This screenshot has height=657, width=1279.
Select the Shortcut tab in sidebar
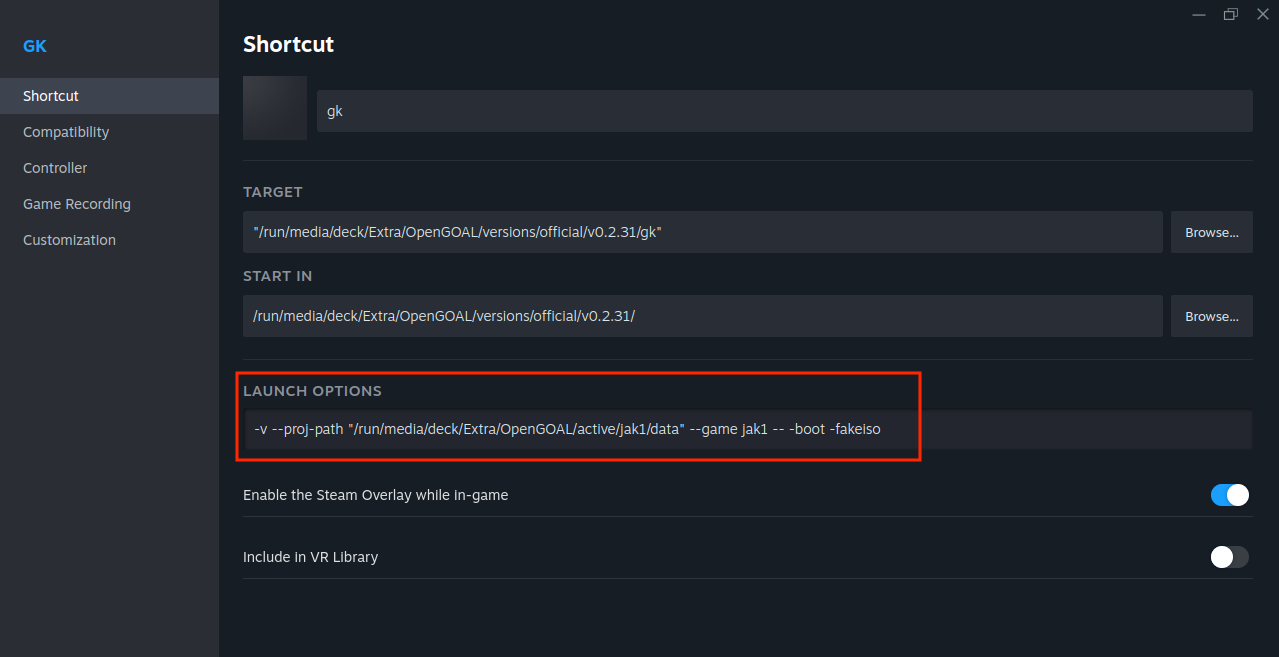pos(51,96)
